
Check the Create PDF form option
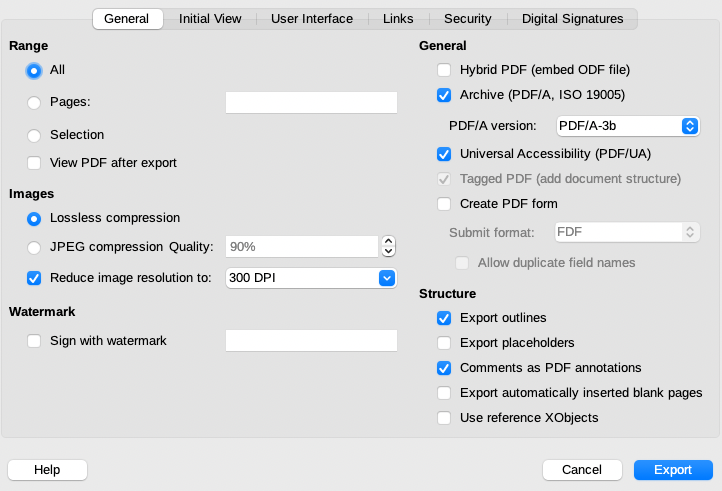point(444,204)
